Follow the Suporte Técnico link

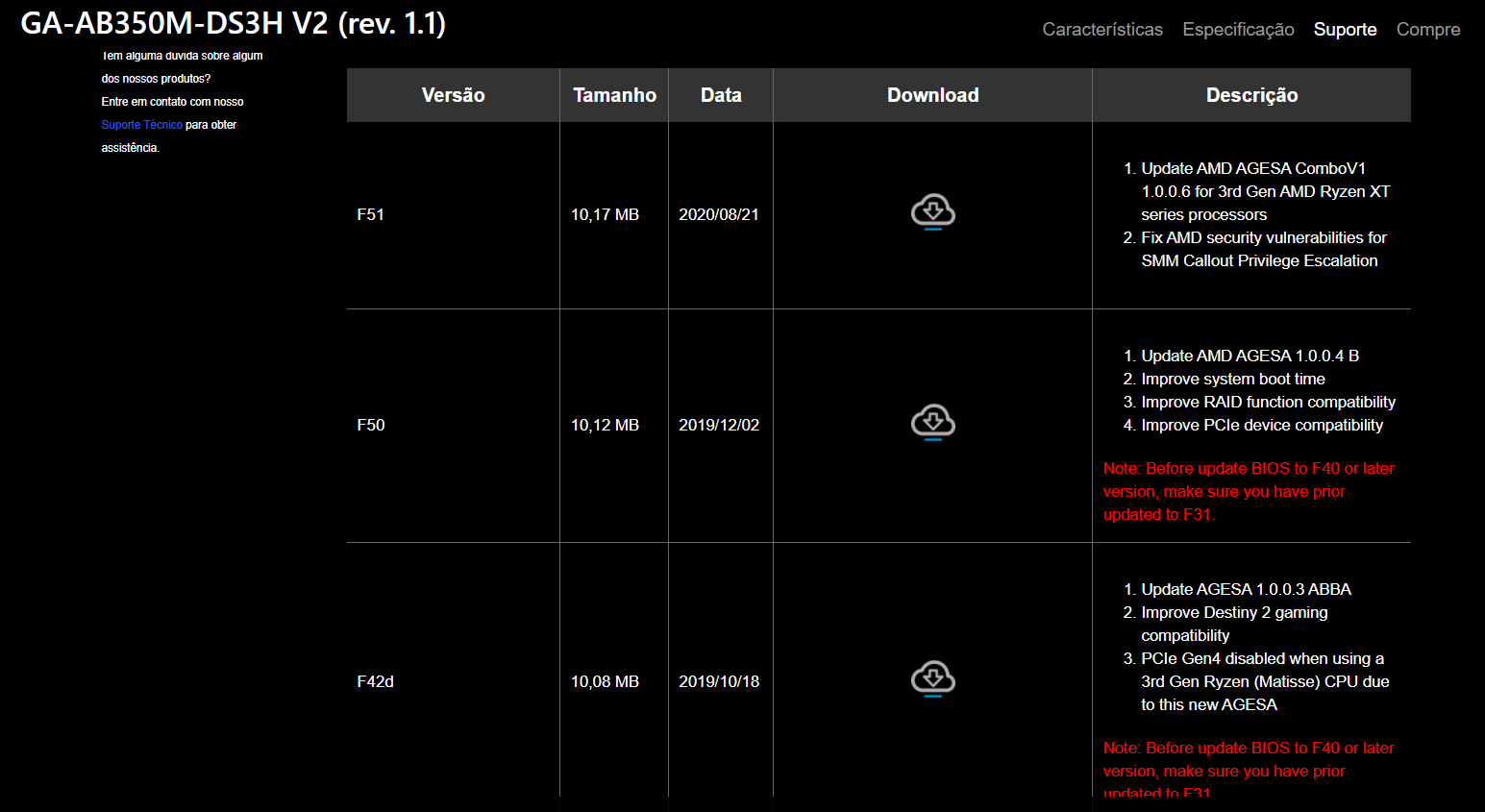141,125
